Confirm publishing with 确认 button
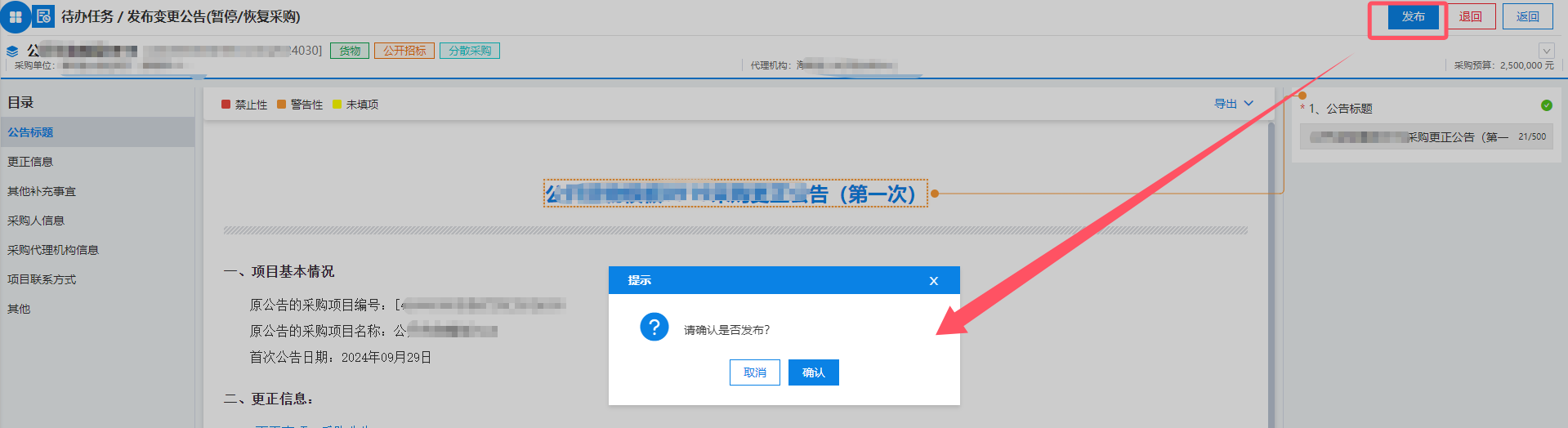 (x=814, y=372)
